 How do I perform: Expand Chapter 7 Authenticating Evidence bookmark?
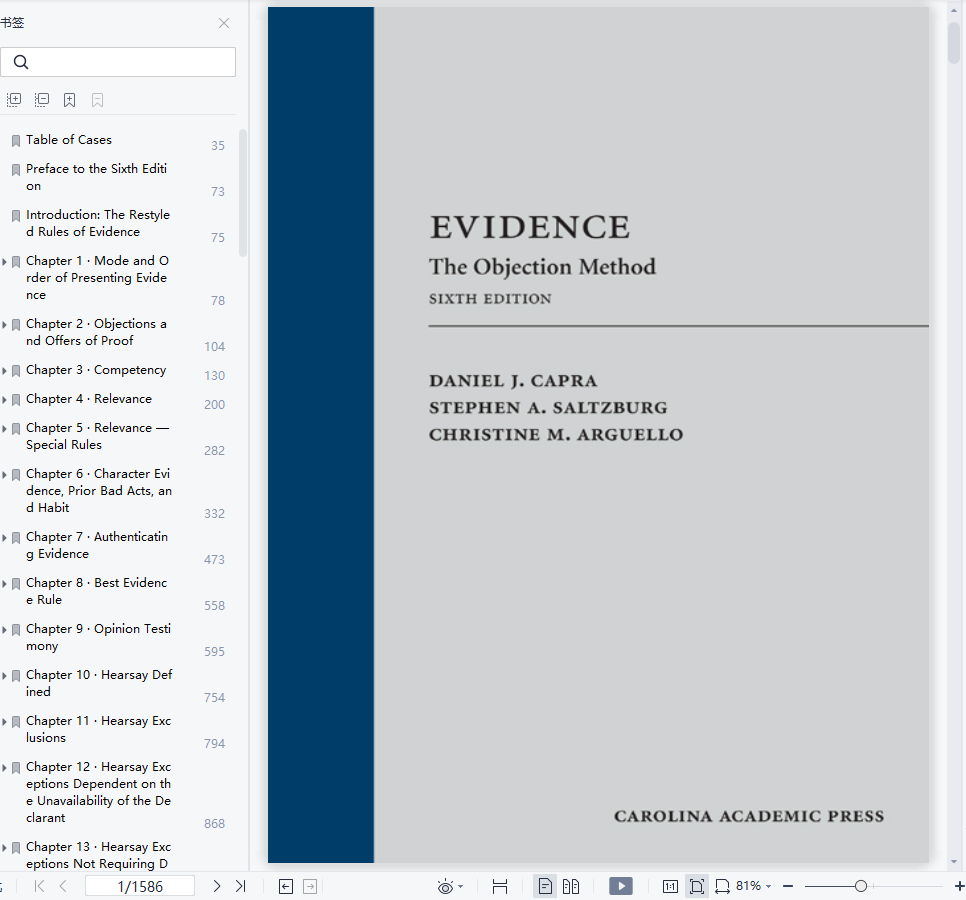[4, 538]
